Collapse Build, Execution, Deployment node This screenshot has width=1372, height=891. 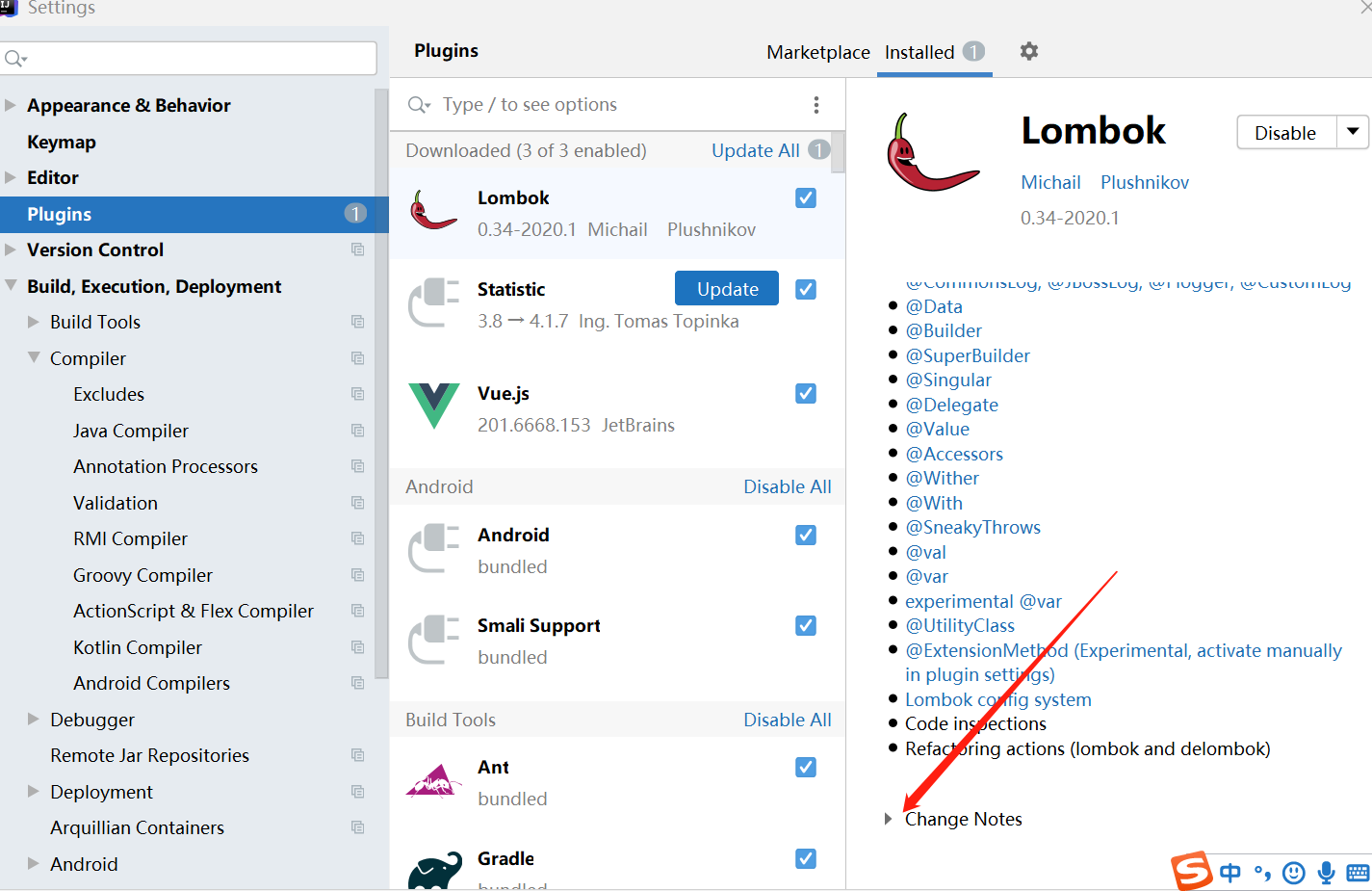tap(11, 286)
